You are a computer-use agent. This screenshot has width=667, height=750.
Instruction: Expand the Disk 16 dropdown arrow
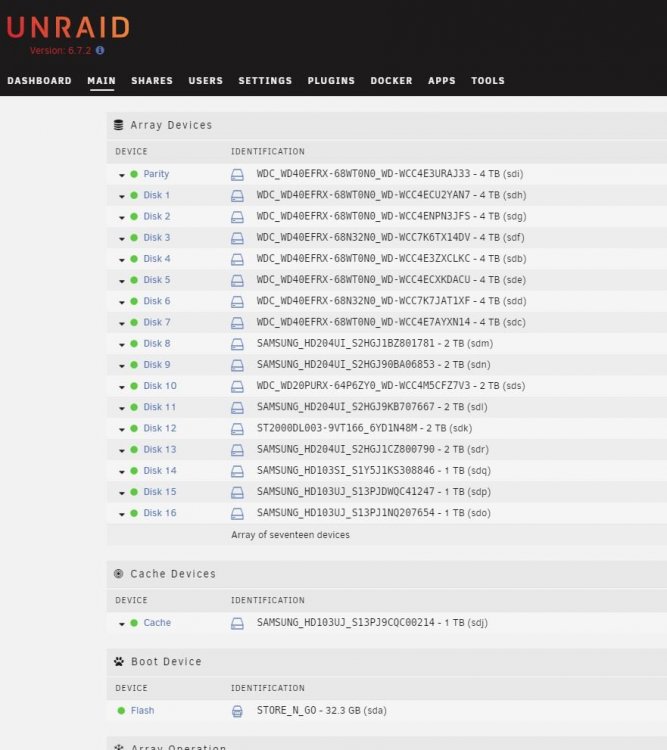pyautogui.click(x=122, y=515)
